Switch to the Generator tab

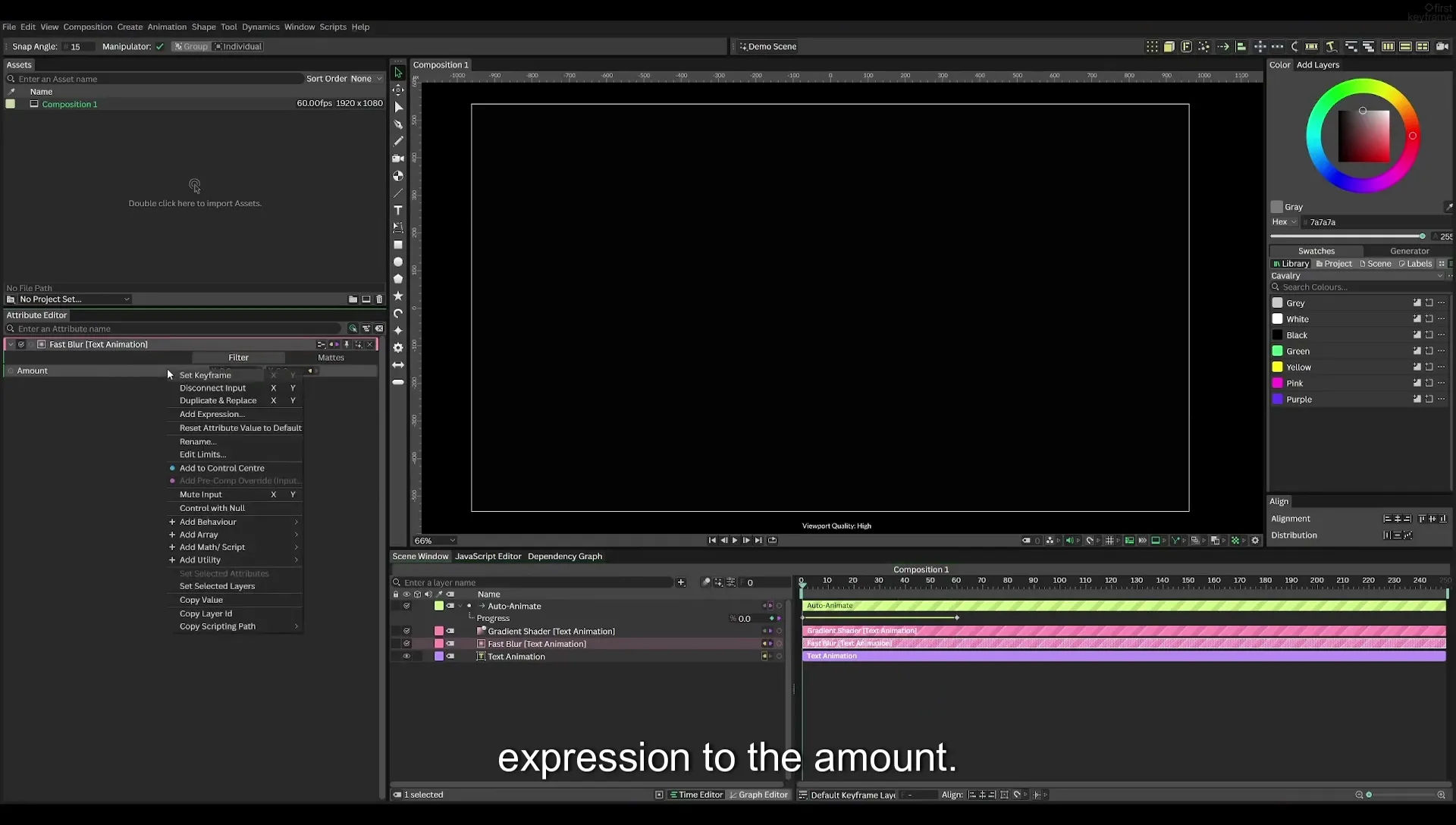click(x=1409, y=251)
